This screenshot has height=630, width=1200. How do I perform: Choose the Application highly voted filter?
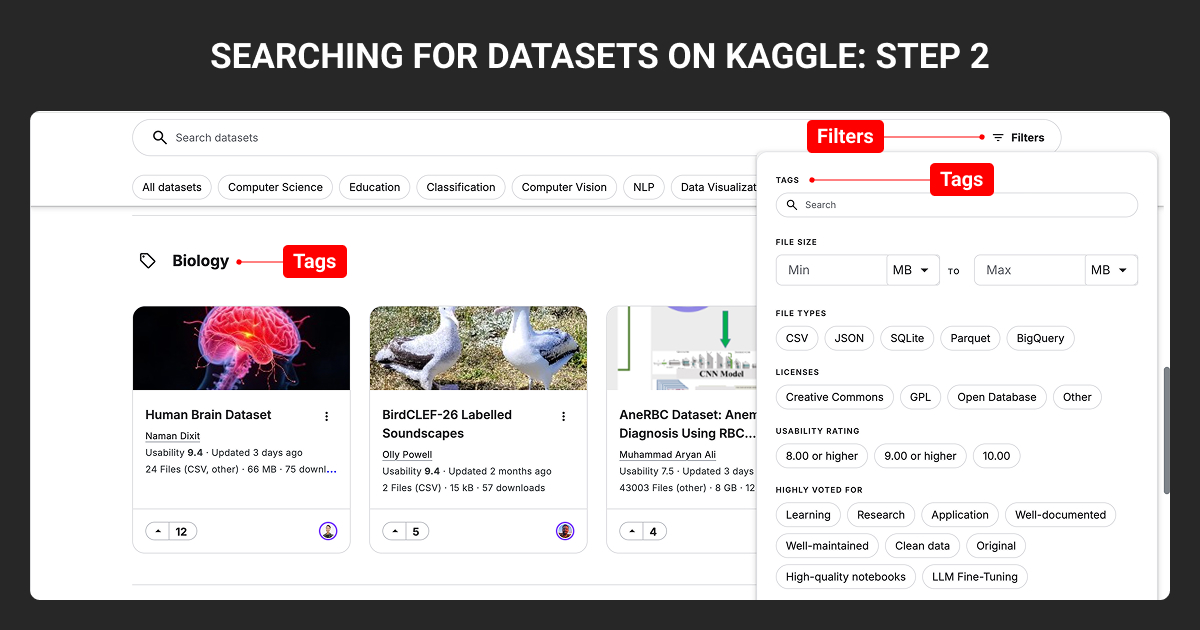coord(960,515)
